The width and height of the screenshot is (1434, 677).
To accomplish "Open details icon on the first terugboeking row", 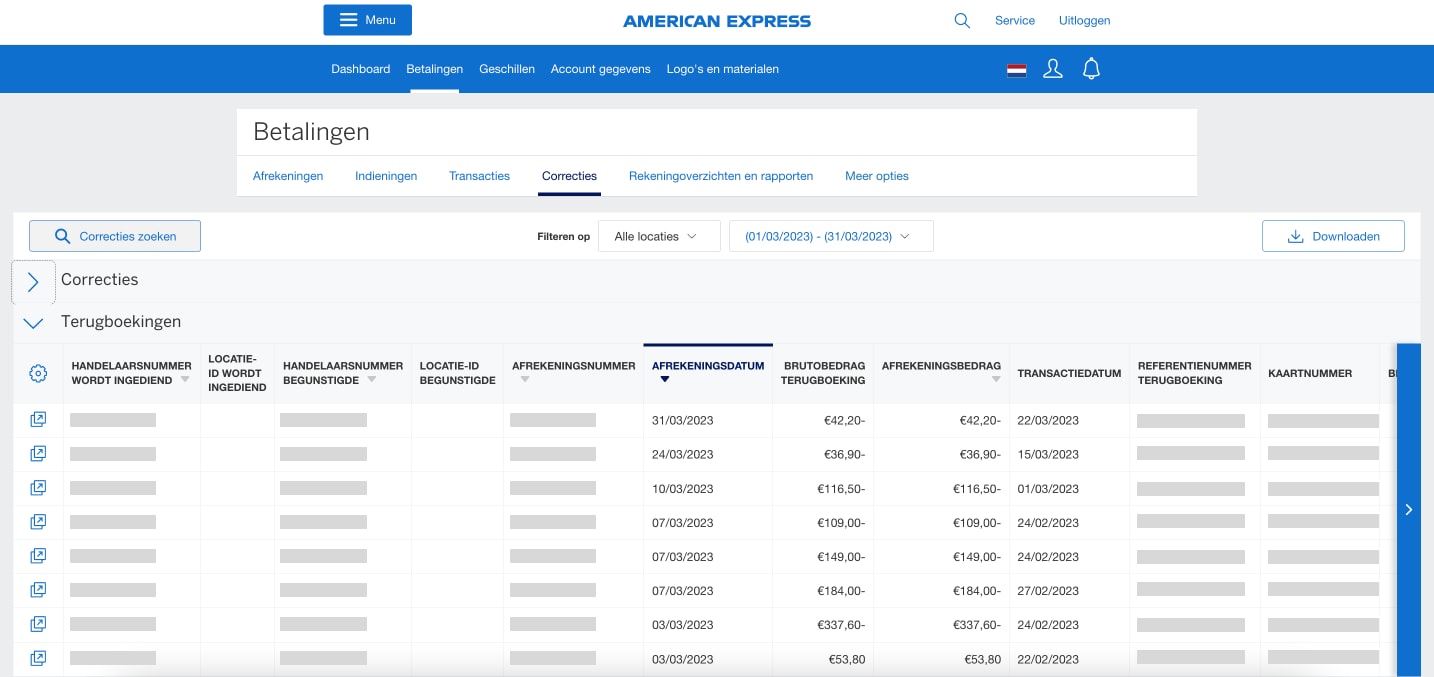I will tap(38, 419).
